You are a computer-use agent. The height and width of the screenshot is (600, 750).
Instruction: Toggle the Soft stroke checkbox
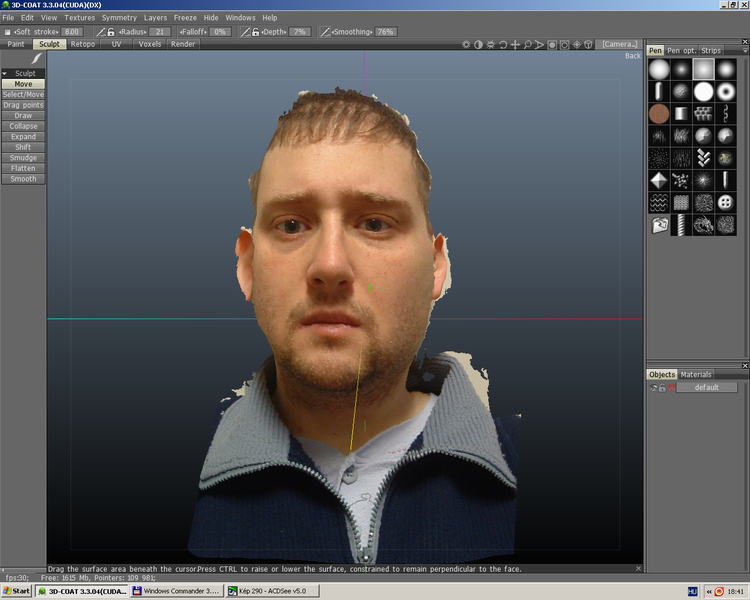[7, 32]
